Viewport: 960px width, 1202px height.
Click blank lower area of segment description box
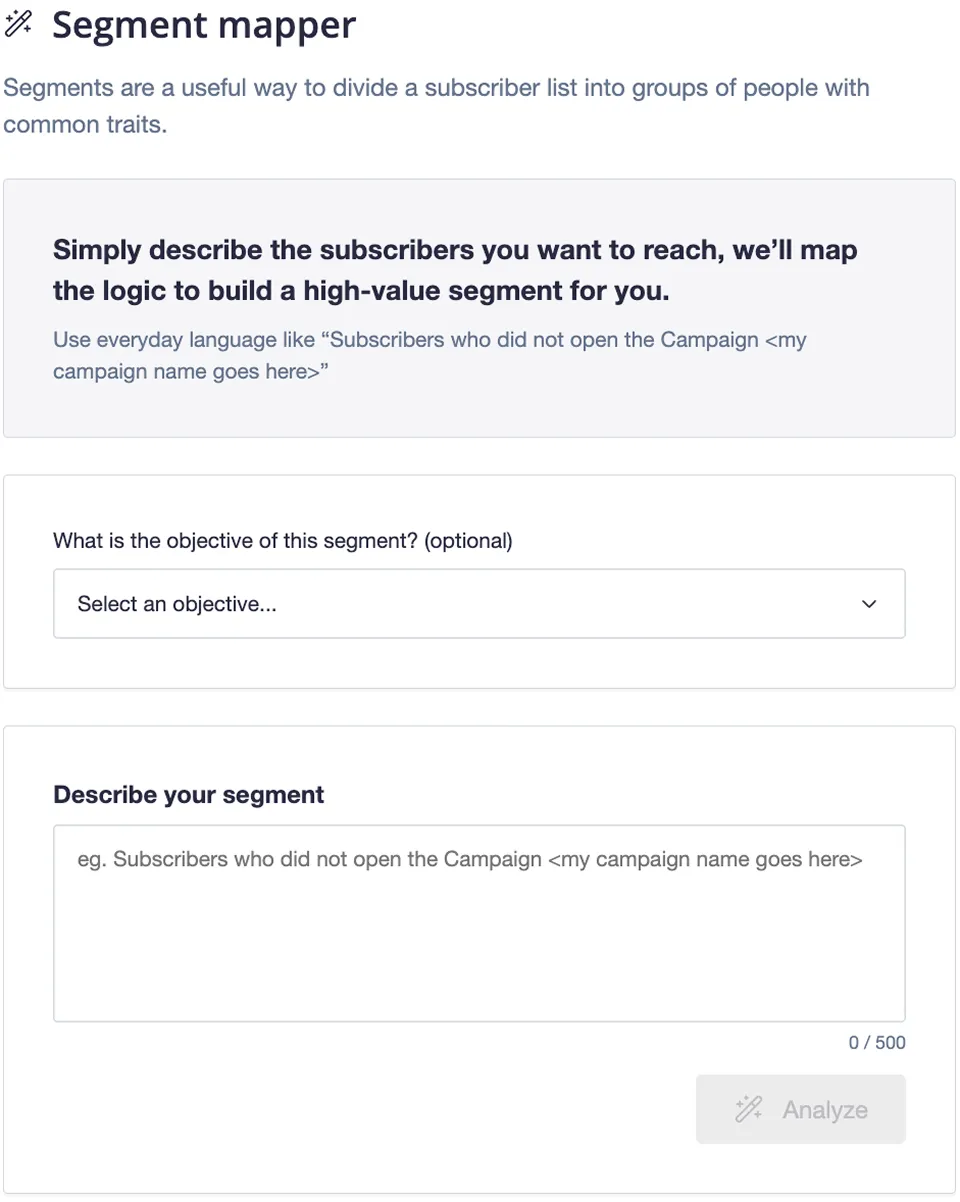pyautogui.click(x=479, y=975)
